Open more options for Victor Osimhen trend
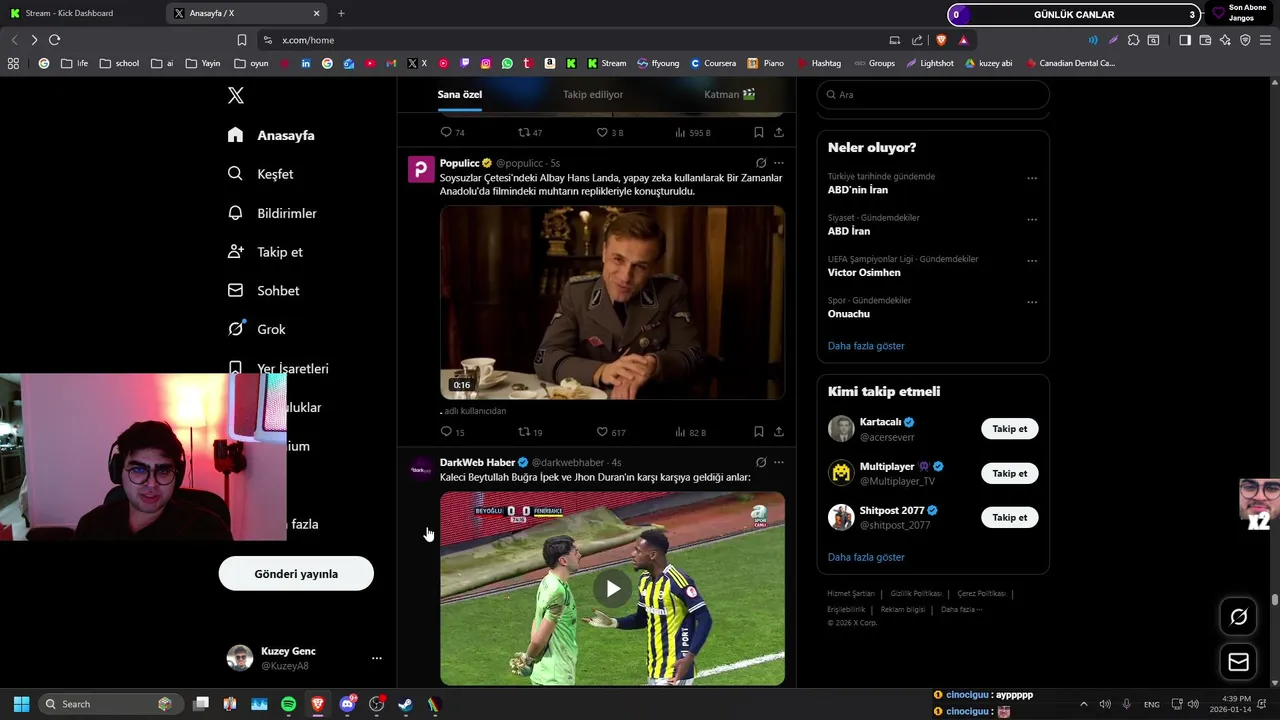The image size is (1280, 720). pyautogui.click(x=1032, y=261)
